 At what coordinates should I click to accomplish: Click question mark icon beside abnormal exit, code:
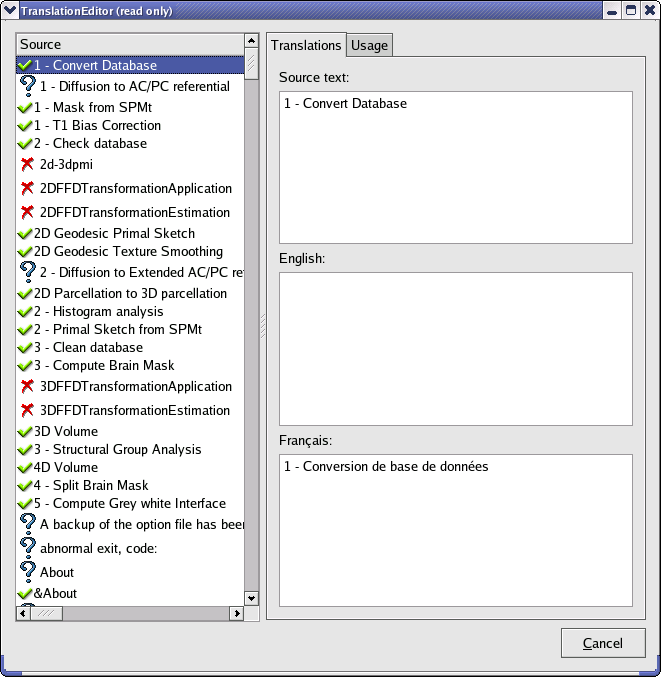(x=28, y=547)
